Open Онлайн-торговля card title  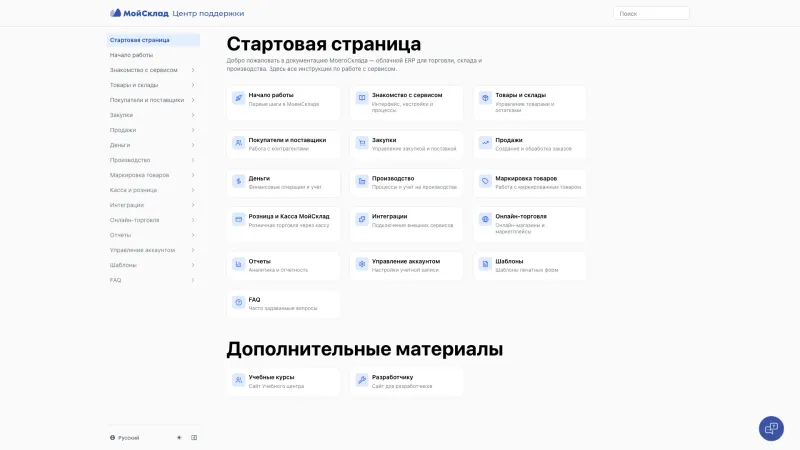point(521,216)
